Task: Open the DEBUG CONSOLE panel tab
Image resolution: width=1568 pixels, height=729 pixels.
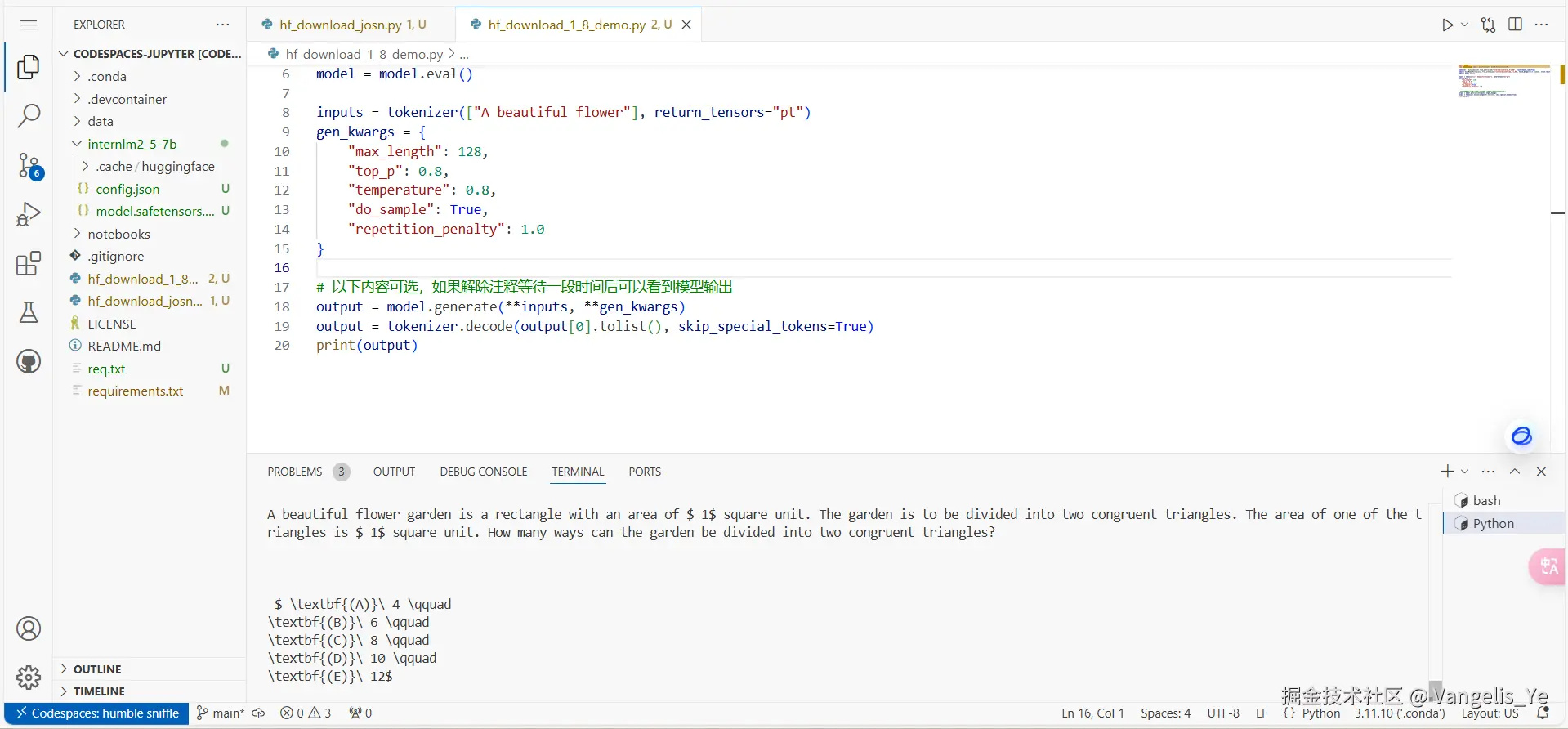Action: pyautogui.click(x=484, y=472)
